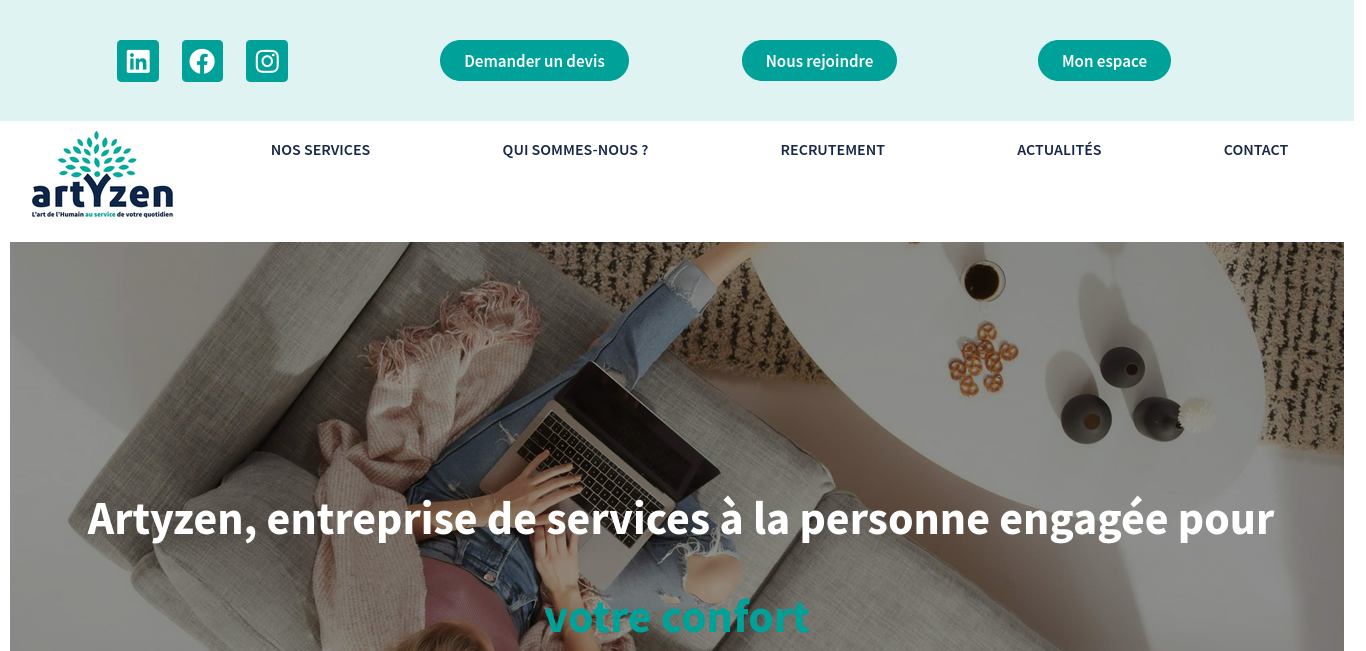Click the teal "votre confort" text

(x=677, y=616)
